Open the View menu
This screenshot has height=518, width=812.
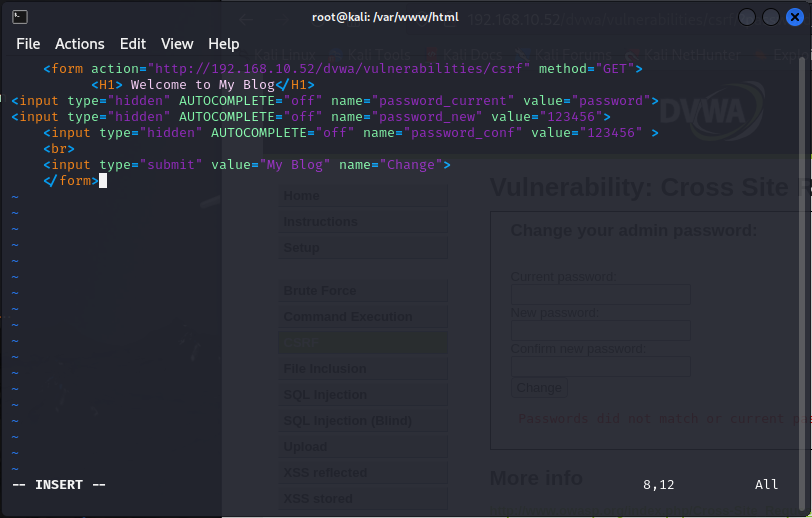[177, 44]
